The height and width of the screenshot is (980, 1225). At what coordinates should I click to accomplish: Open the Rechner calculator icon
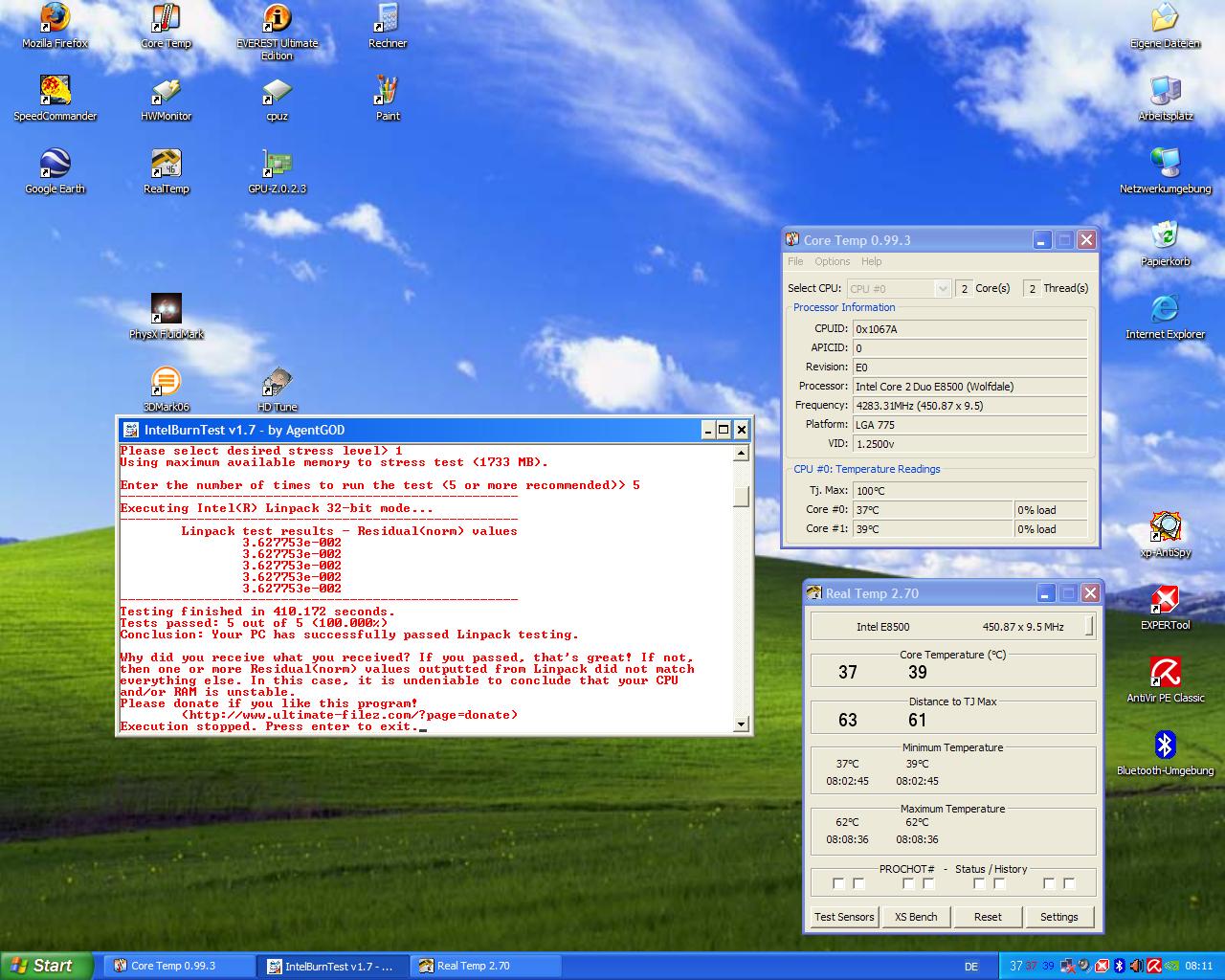[388, 26]
